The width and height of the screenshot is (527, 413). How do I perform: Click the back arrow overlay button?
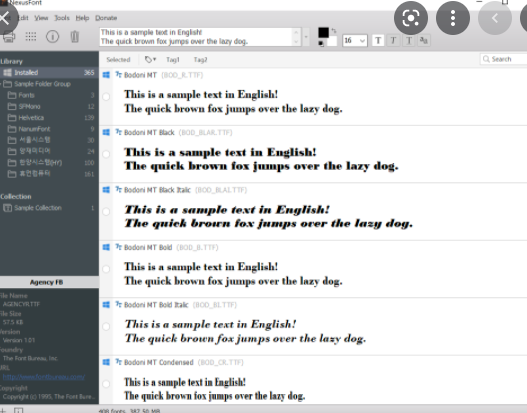click(495, 18)
